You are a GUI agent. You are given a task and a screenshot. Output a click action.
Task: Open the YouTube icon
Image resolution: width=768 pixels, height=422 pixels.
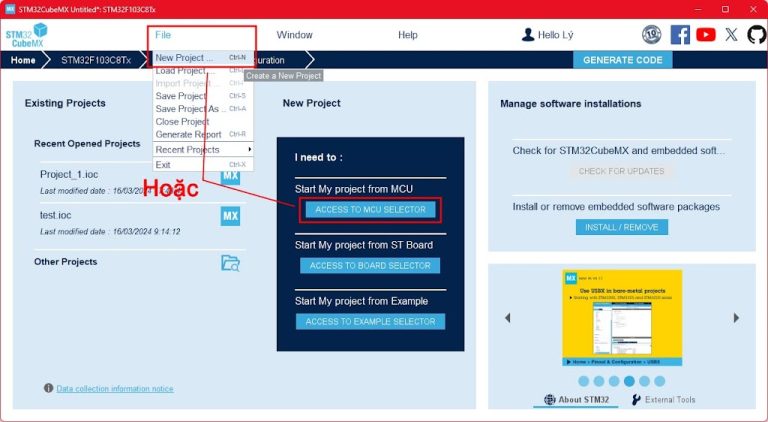coord(705,35)
